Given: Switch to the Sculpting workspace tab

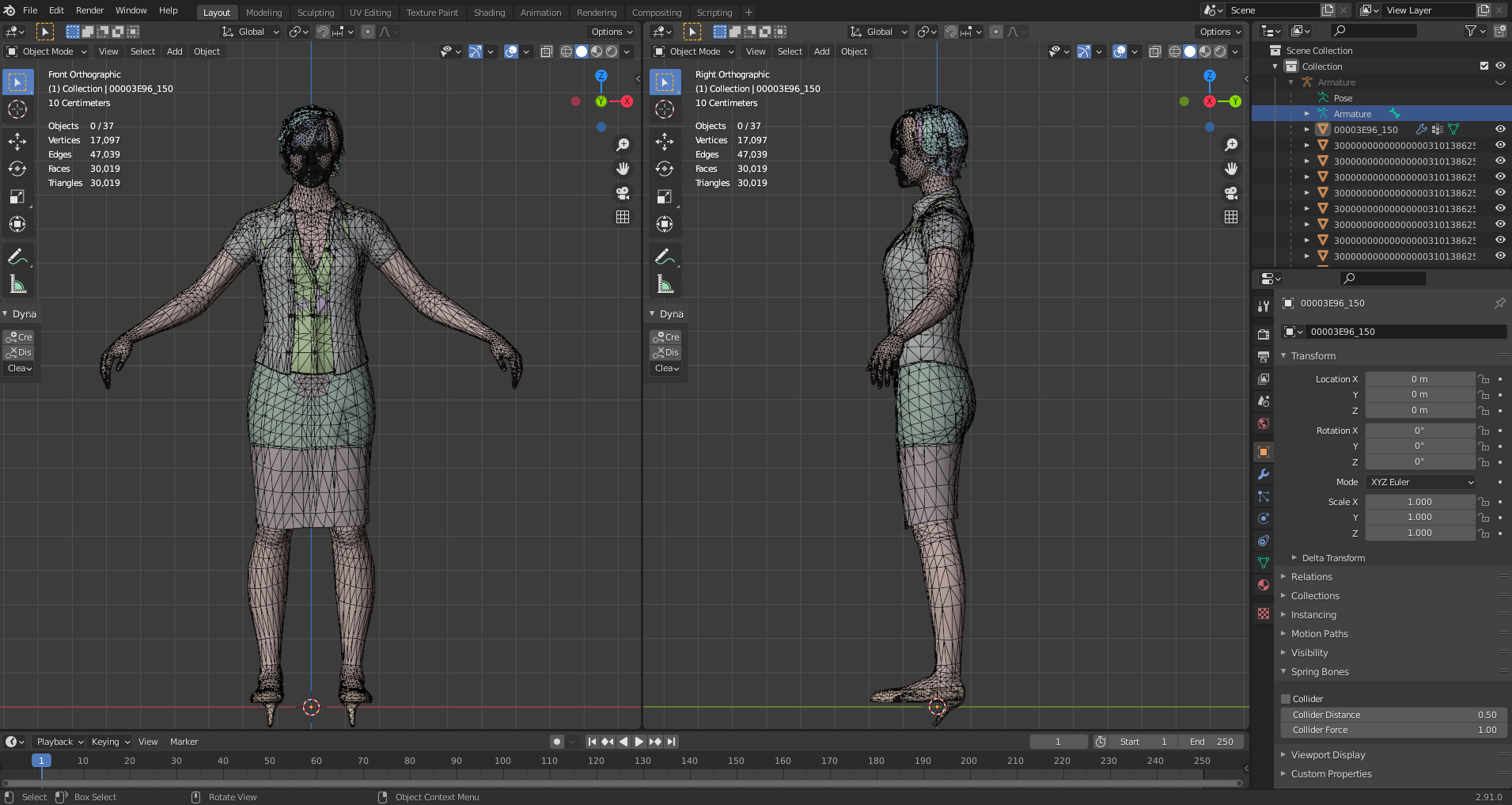Looking at the screenshot, I should click(315, 13).
